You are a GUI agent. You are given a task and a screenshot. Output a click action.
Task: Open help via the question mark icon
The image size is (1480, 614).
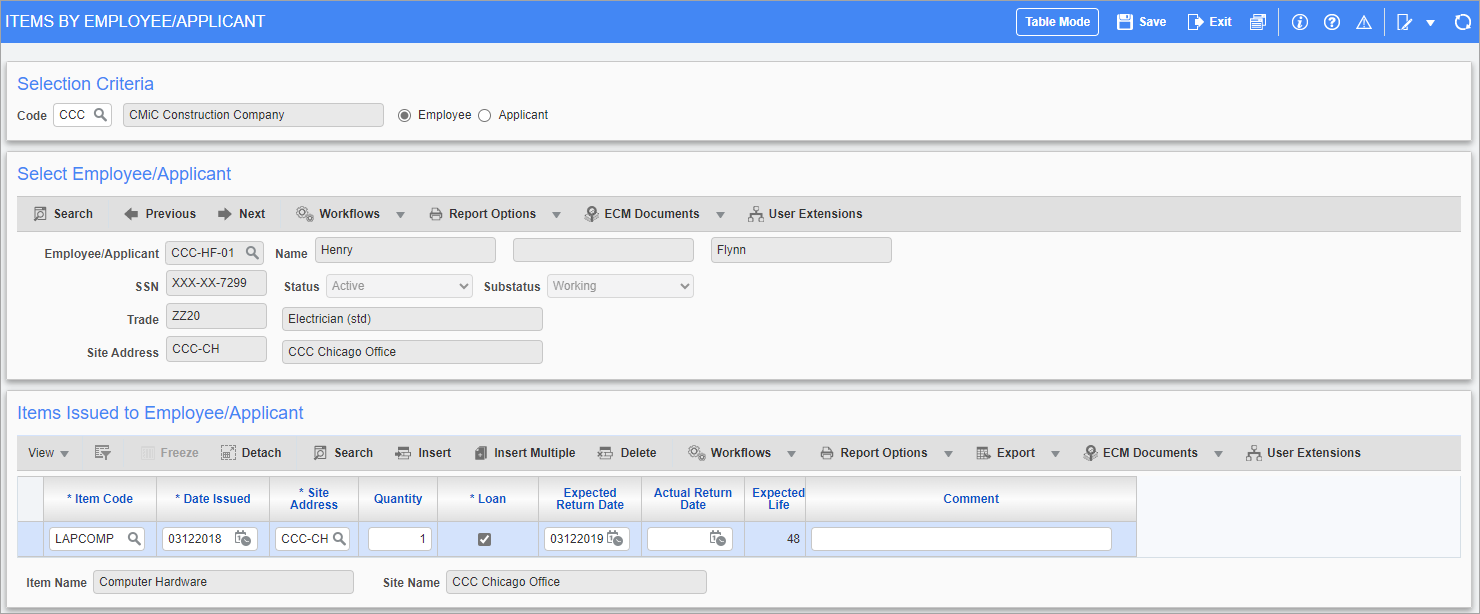[x=1332, y=21]
